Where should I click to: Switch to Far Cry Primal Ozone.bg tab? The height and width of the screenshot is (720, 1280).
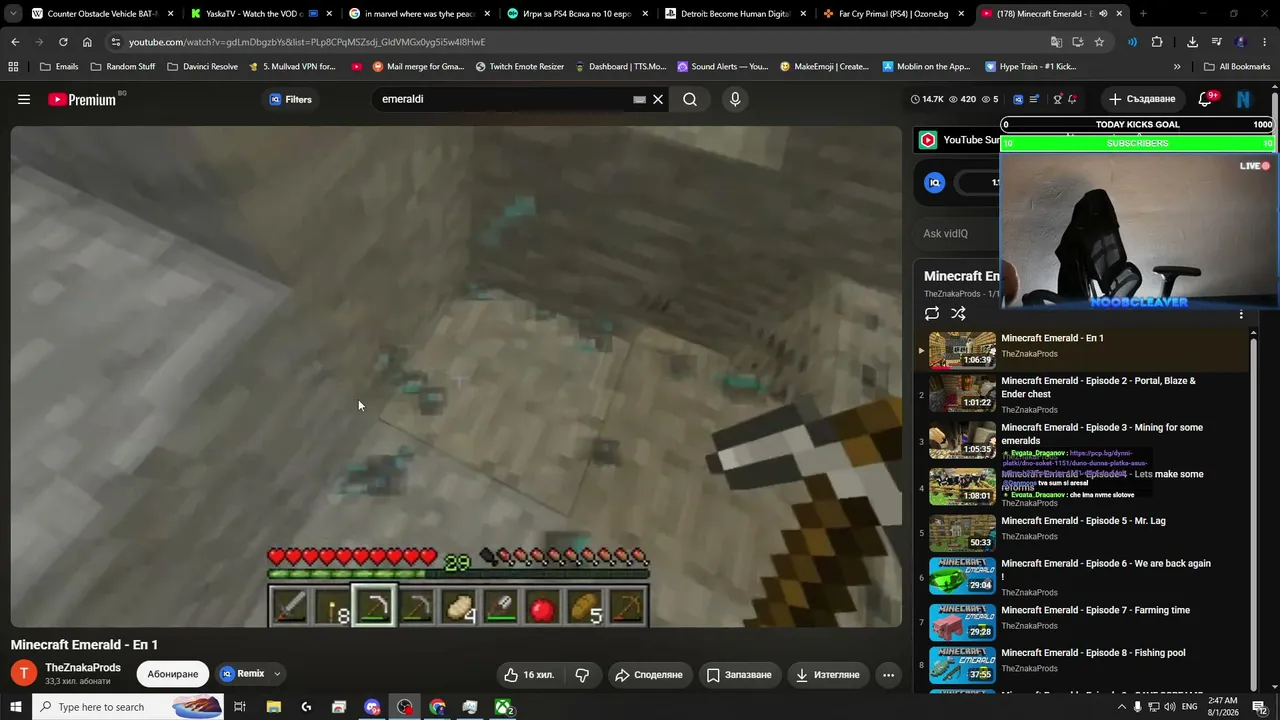893,14
